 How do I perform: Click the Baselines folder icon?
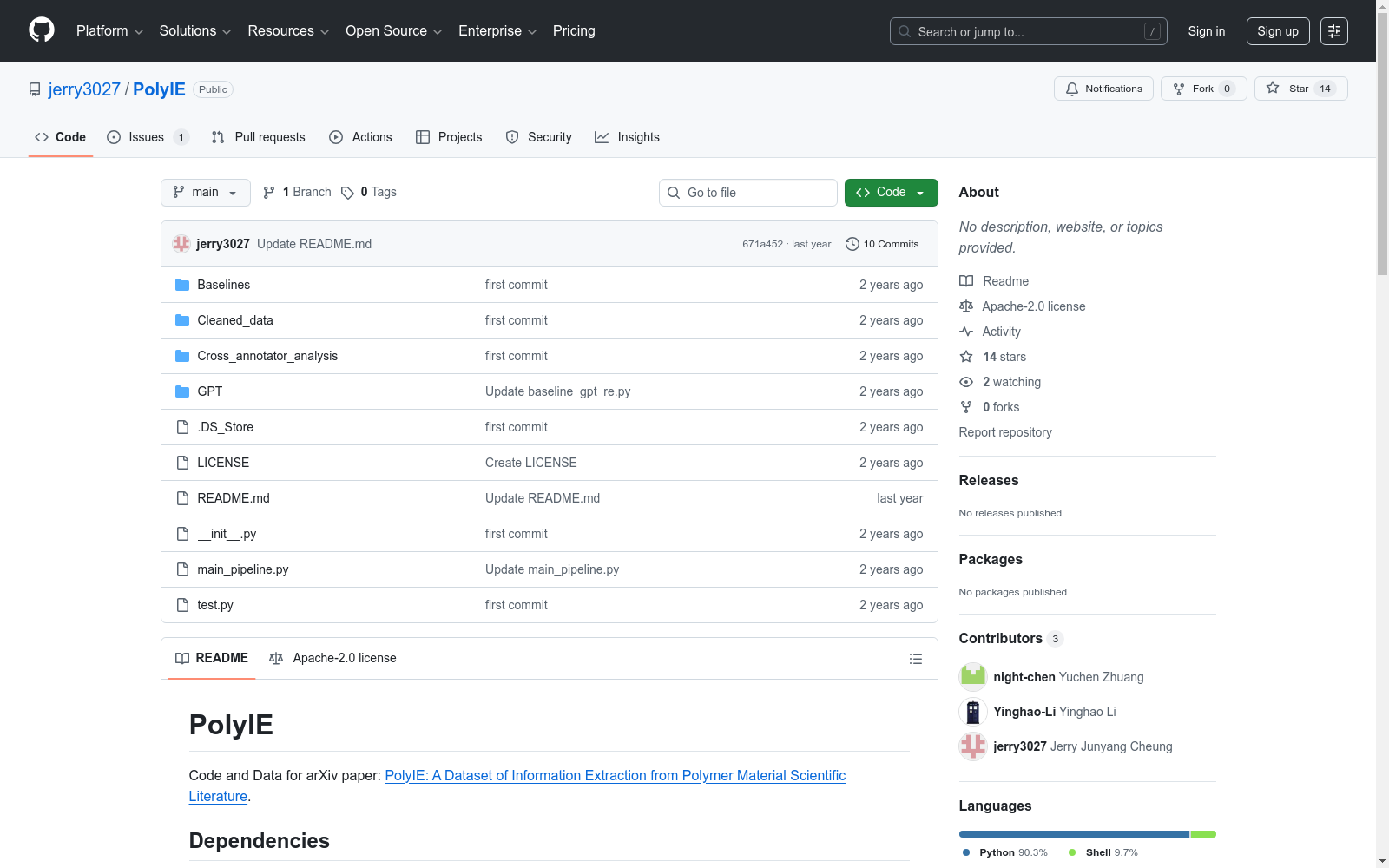click(x=182, y=285)
